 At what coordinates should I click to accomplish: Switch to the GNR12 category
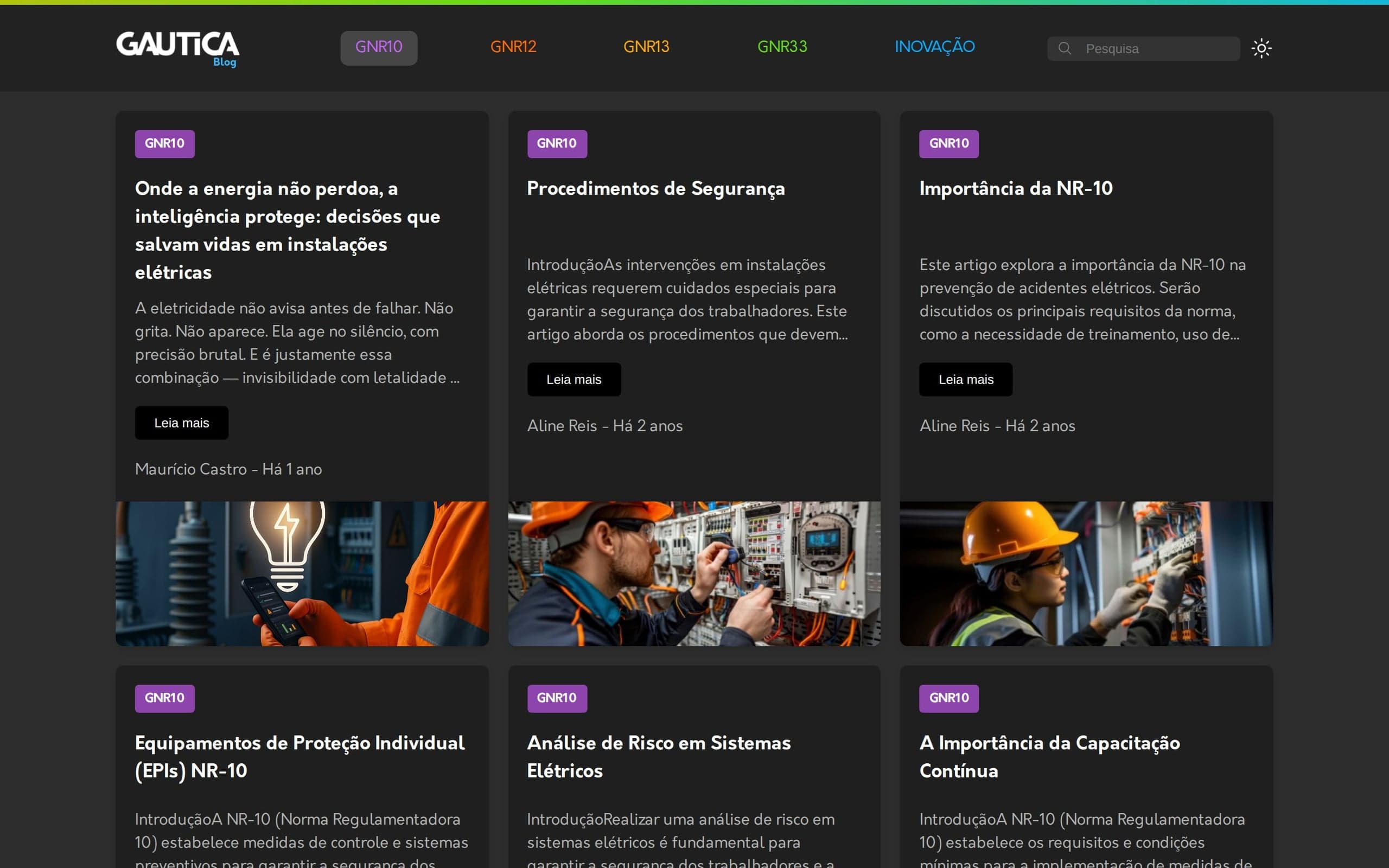coord(513,47)
